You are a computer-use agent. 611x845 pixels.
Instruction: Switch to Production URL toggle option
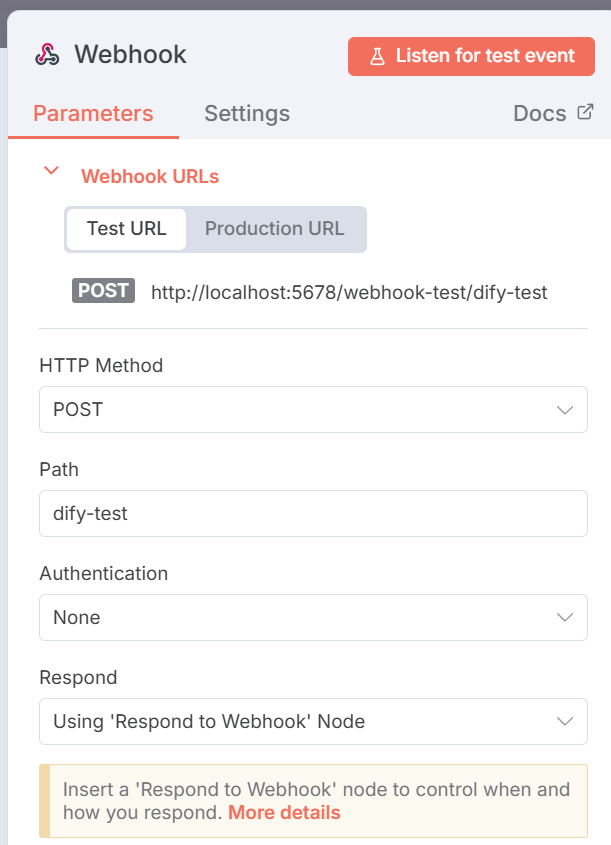pyautogui.click(x=274, y=228)
